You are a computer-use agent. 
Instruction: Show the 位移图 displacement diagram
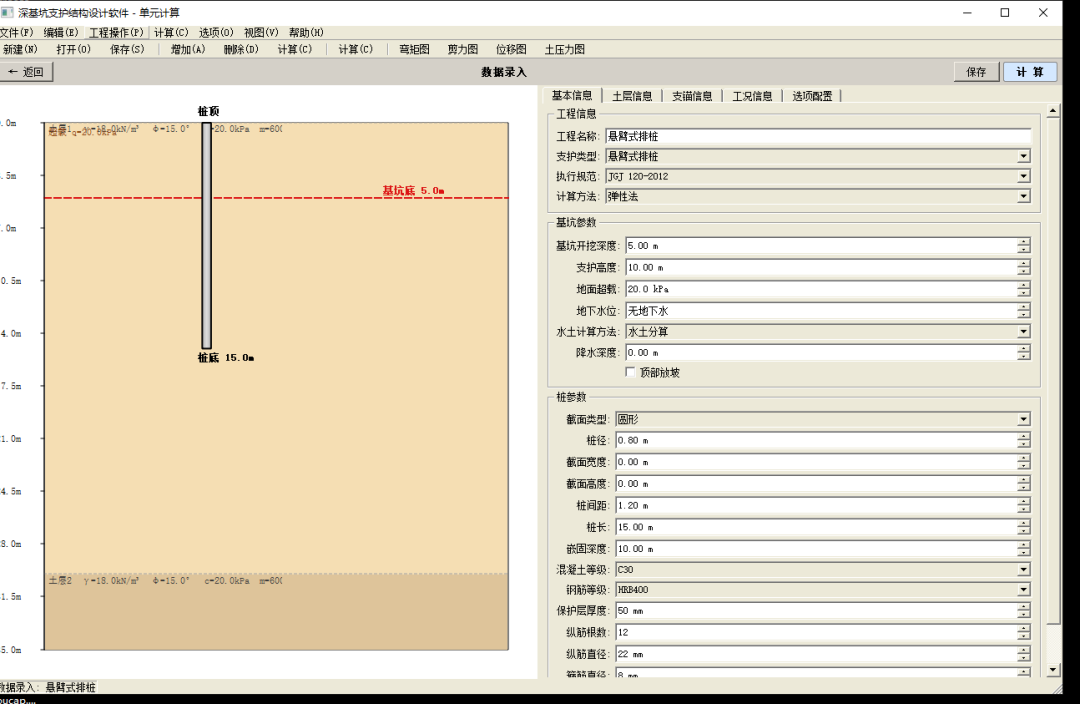point(511,50)
